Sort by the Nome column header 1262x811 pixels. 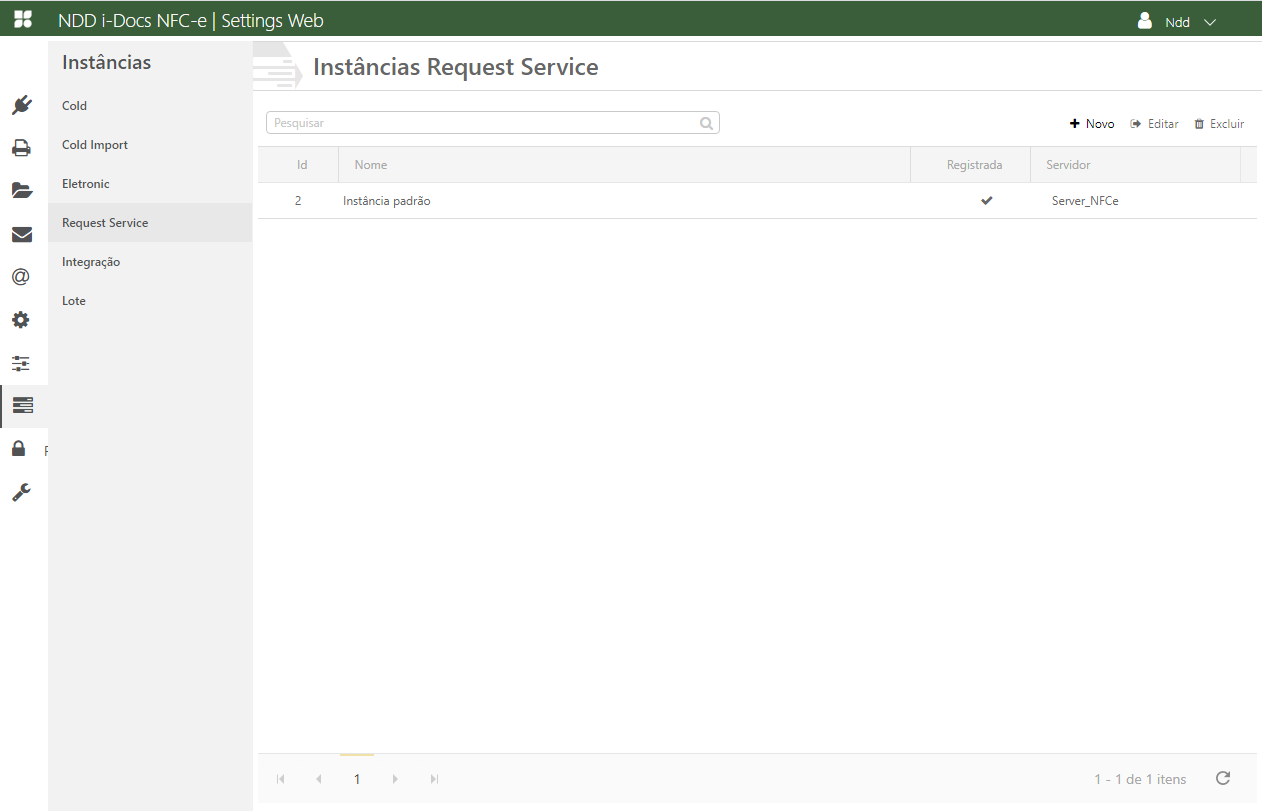click(371, 165)
